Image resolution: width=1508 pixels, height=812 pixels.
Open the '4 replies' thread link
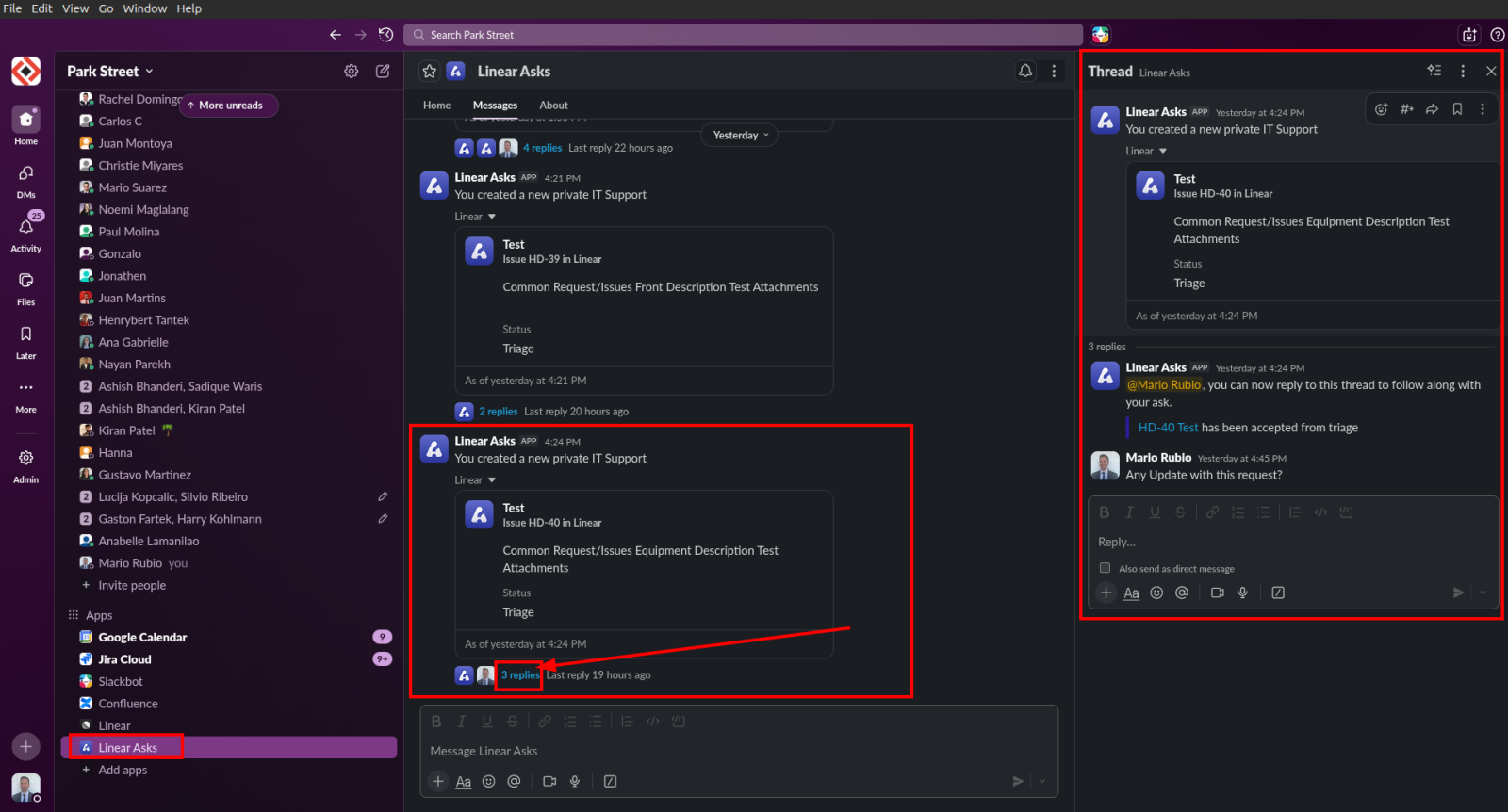pyautogui.click(x=543, y=148)
